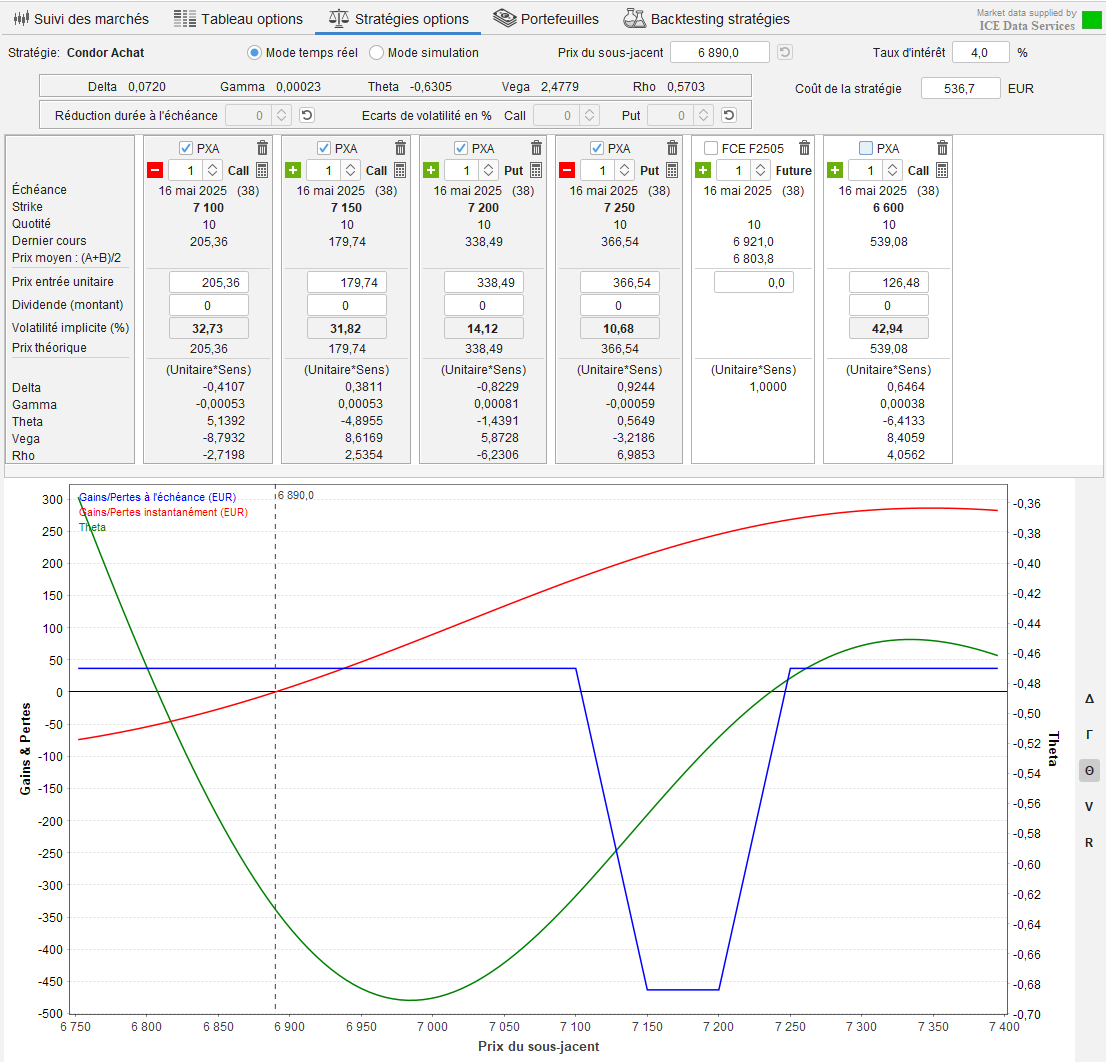Show the Delta curve on the chart

(1089, 699)
